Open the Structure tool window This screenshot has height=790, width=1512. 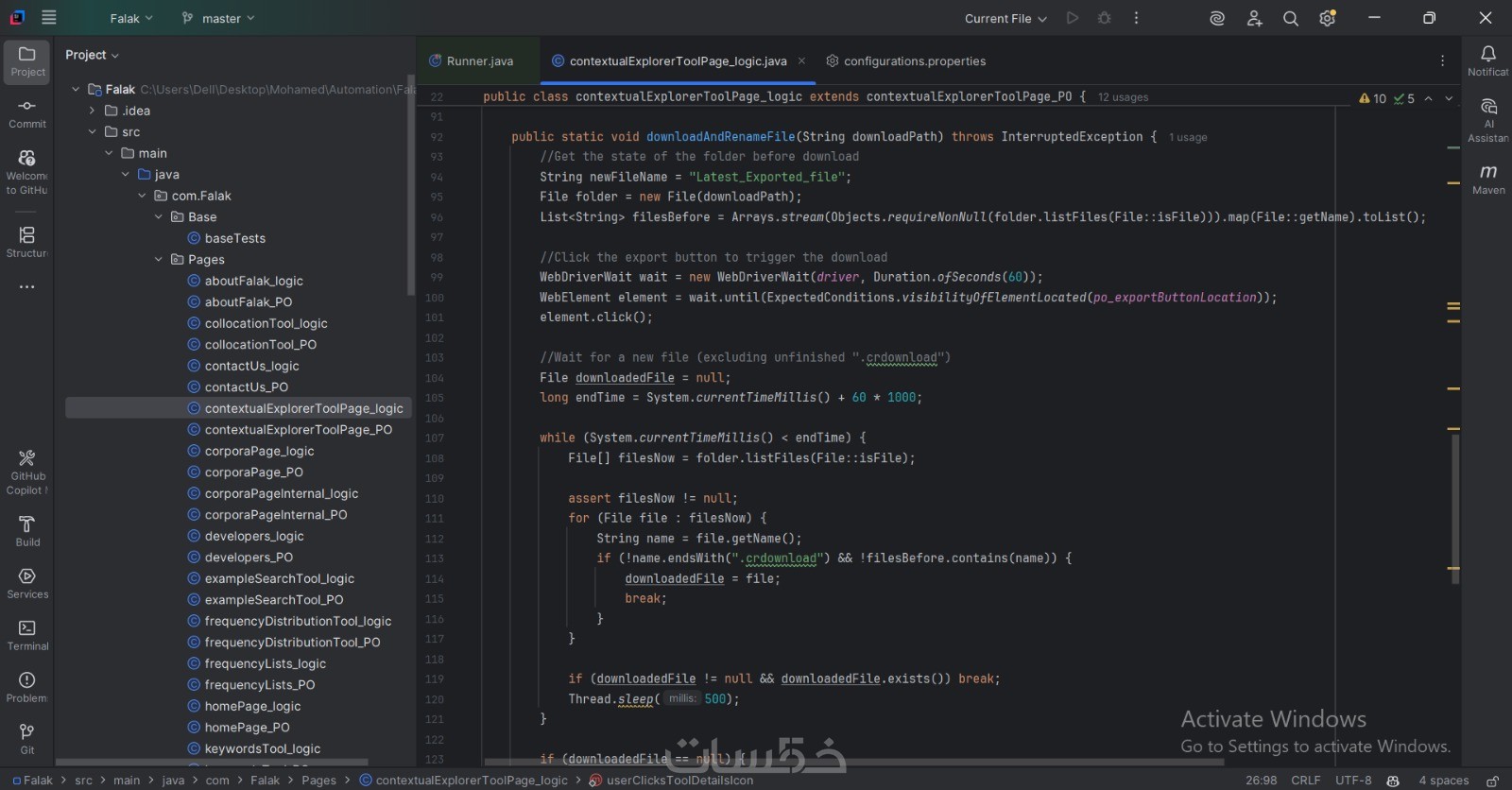click(x=27, y=242)
